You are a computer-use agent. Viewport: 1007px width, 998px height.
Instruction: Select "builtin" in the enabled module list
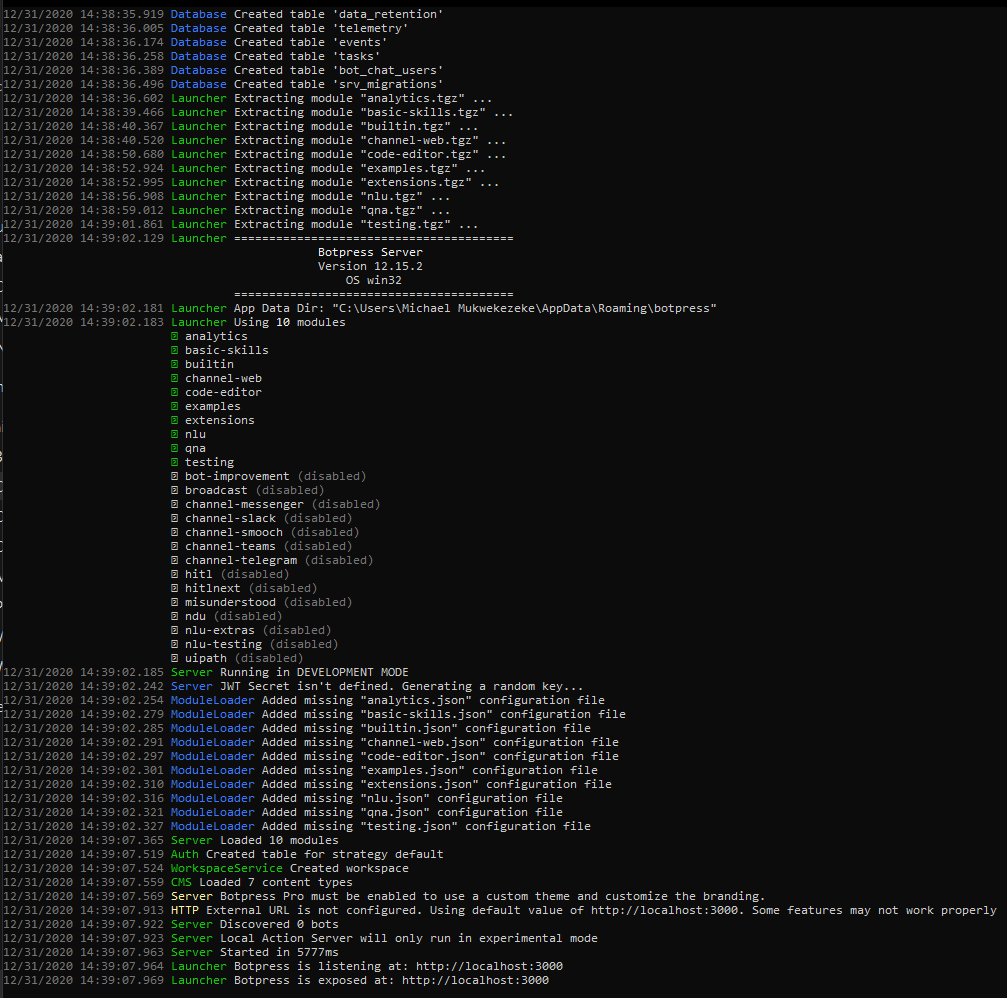pyautogui.click(x=209, y=364)
